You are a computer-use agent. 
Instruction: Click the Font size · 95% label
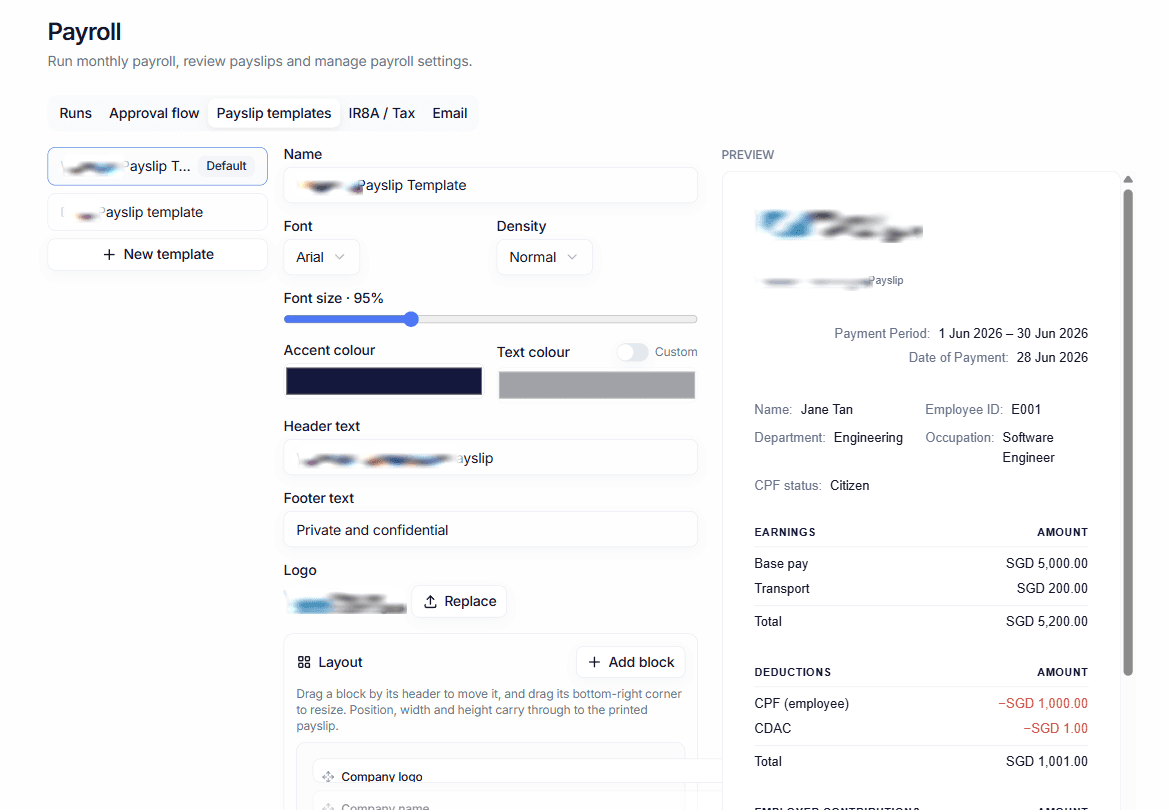tap(333, 298)
